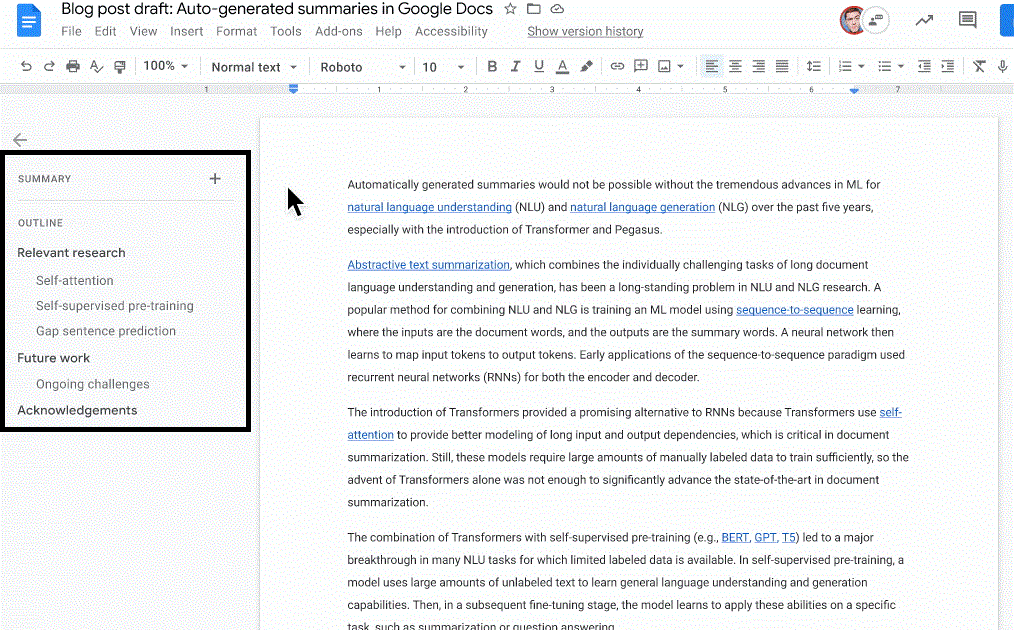Open the Normal text style dropdown
Screen dimensions: 1014x630
coord(254,67)
